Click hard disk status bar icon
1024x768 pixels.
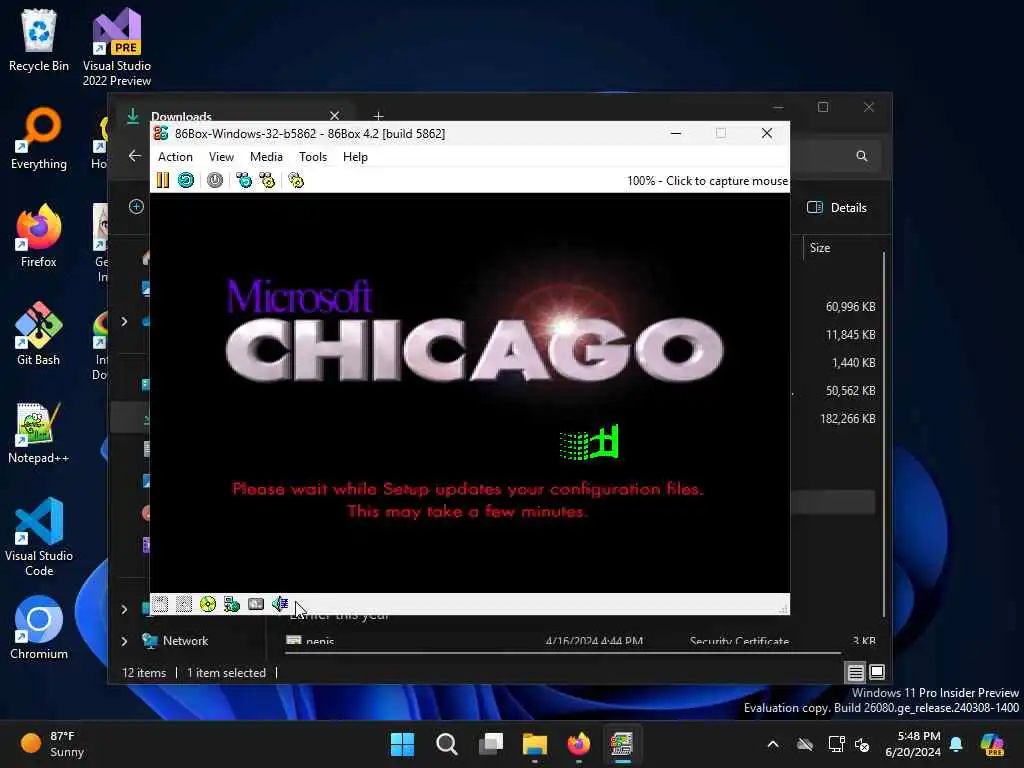point(256,604)
